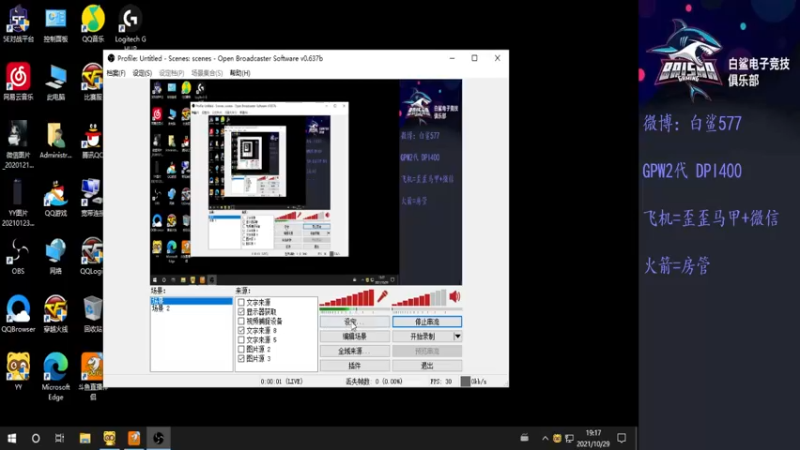Select the OBS icon in the taskbar
The image size is (800, 450).
coord(158,438)
